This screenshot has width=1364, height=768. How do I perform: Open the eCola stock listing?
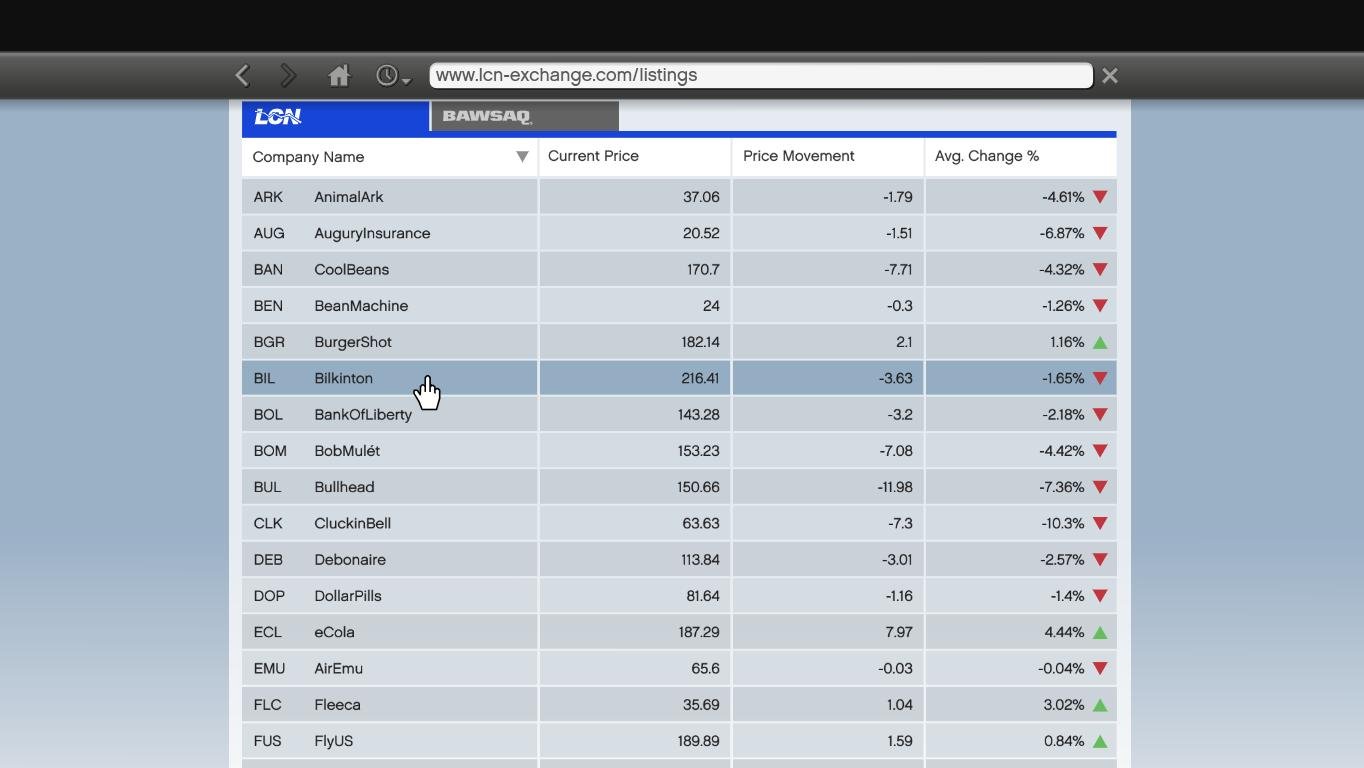[679, 632]
